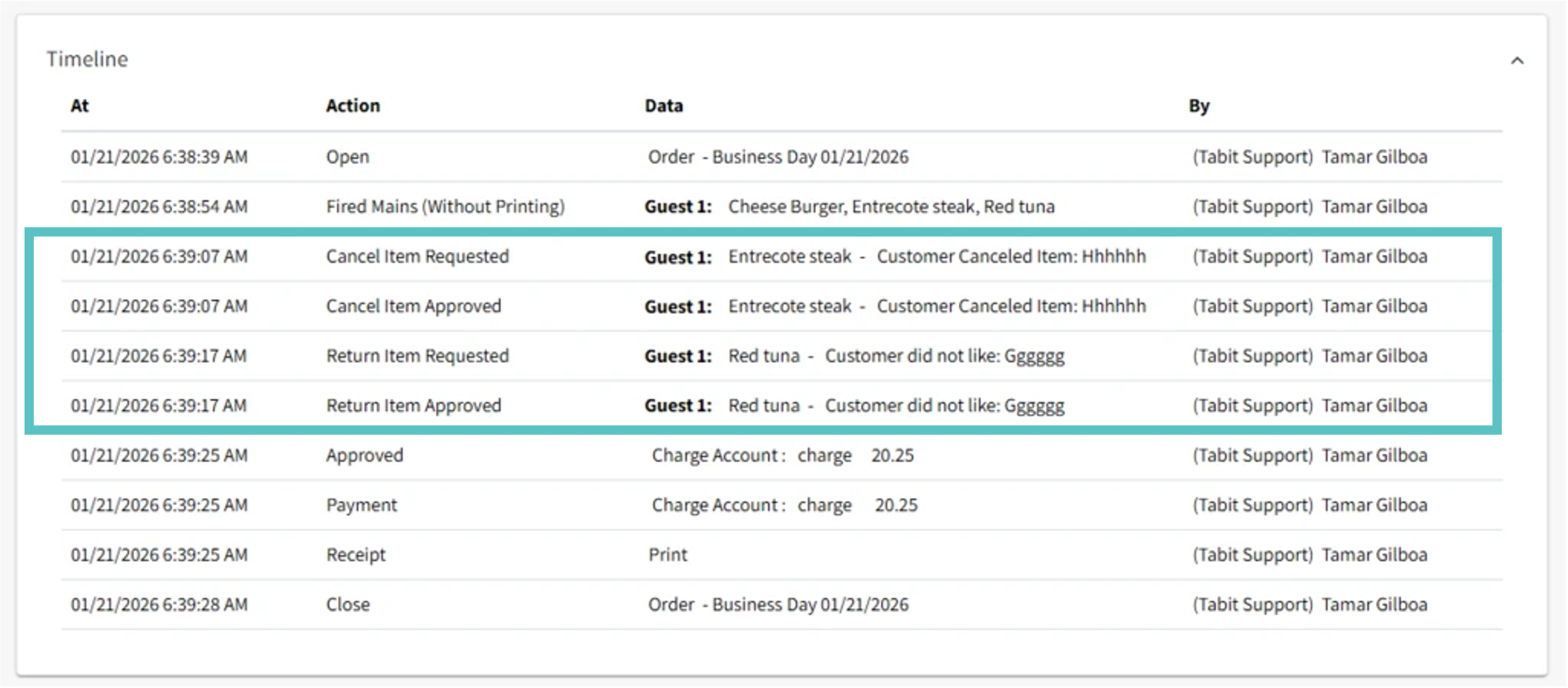Select the Return Item Requested row
The height and width of the screenshot is (688, 1568).
tap(417, 356)
